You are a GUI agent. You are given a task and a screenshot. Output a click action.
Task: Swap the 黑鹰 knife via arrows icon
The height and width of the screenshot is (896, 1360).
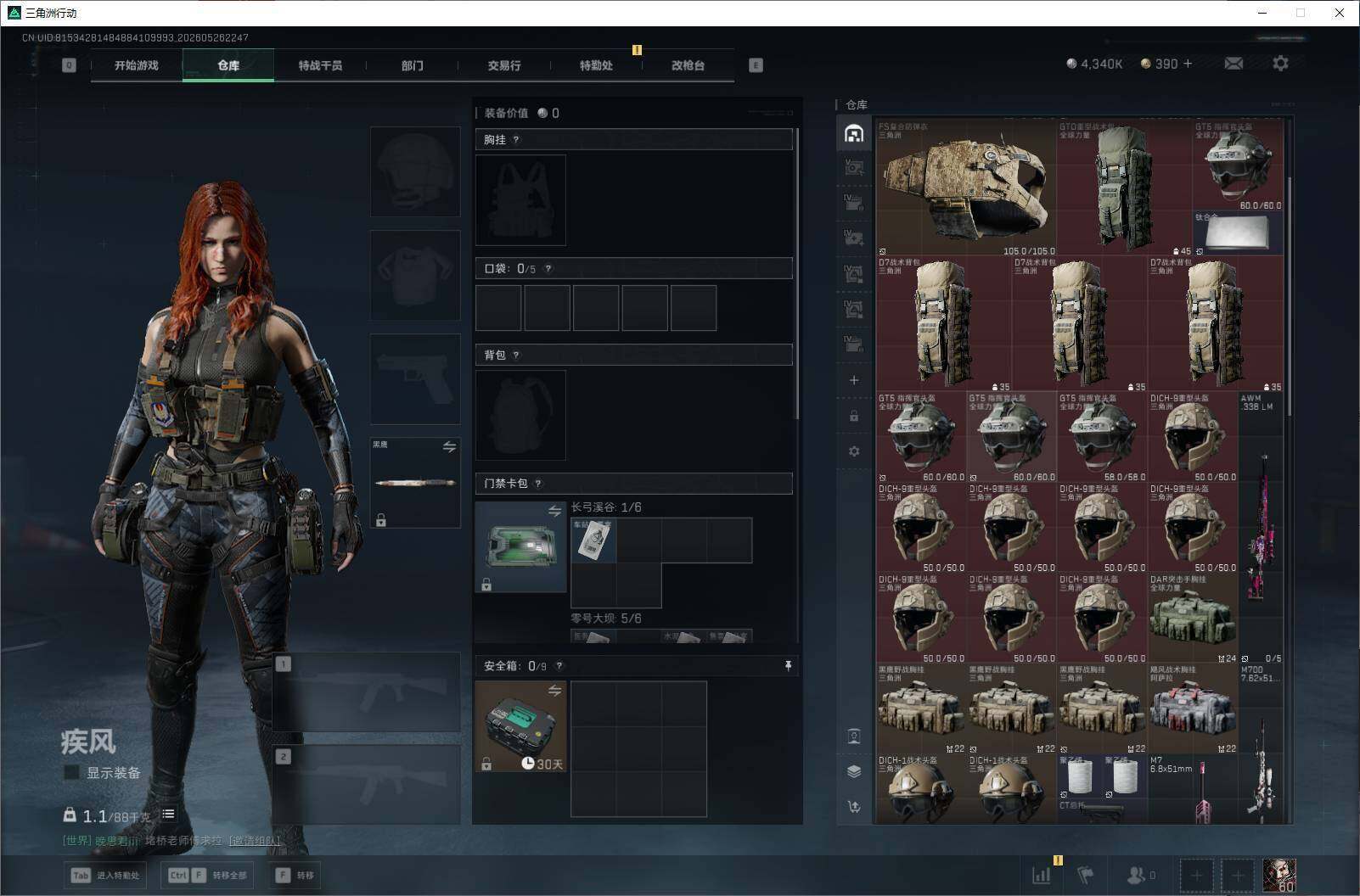(449, 446)
